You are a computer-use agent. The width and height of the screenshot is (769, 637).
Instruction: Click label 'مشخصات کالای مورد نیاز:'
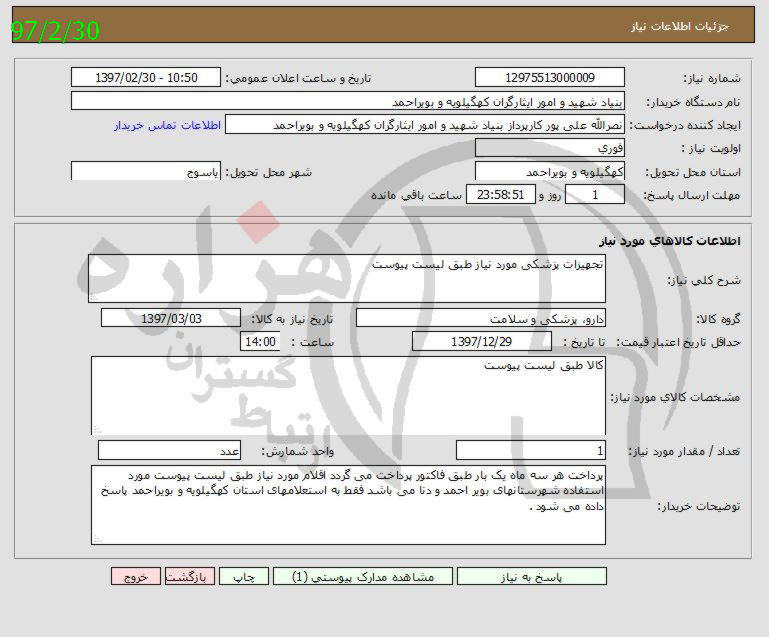675,397
